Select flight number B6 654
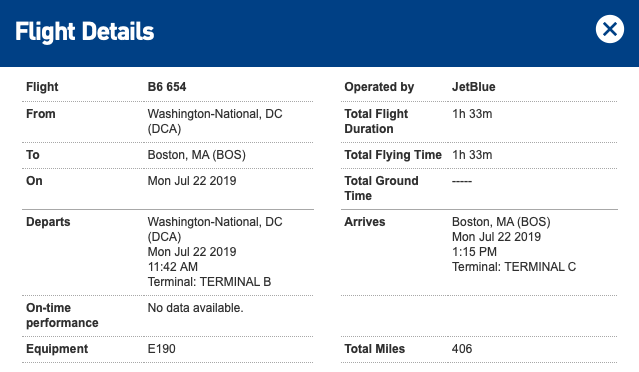This screenshot has height=372, width=639. pyautogui.click(x=167, y=87)
